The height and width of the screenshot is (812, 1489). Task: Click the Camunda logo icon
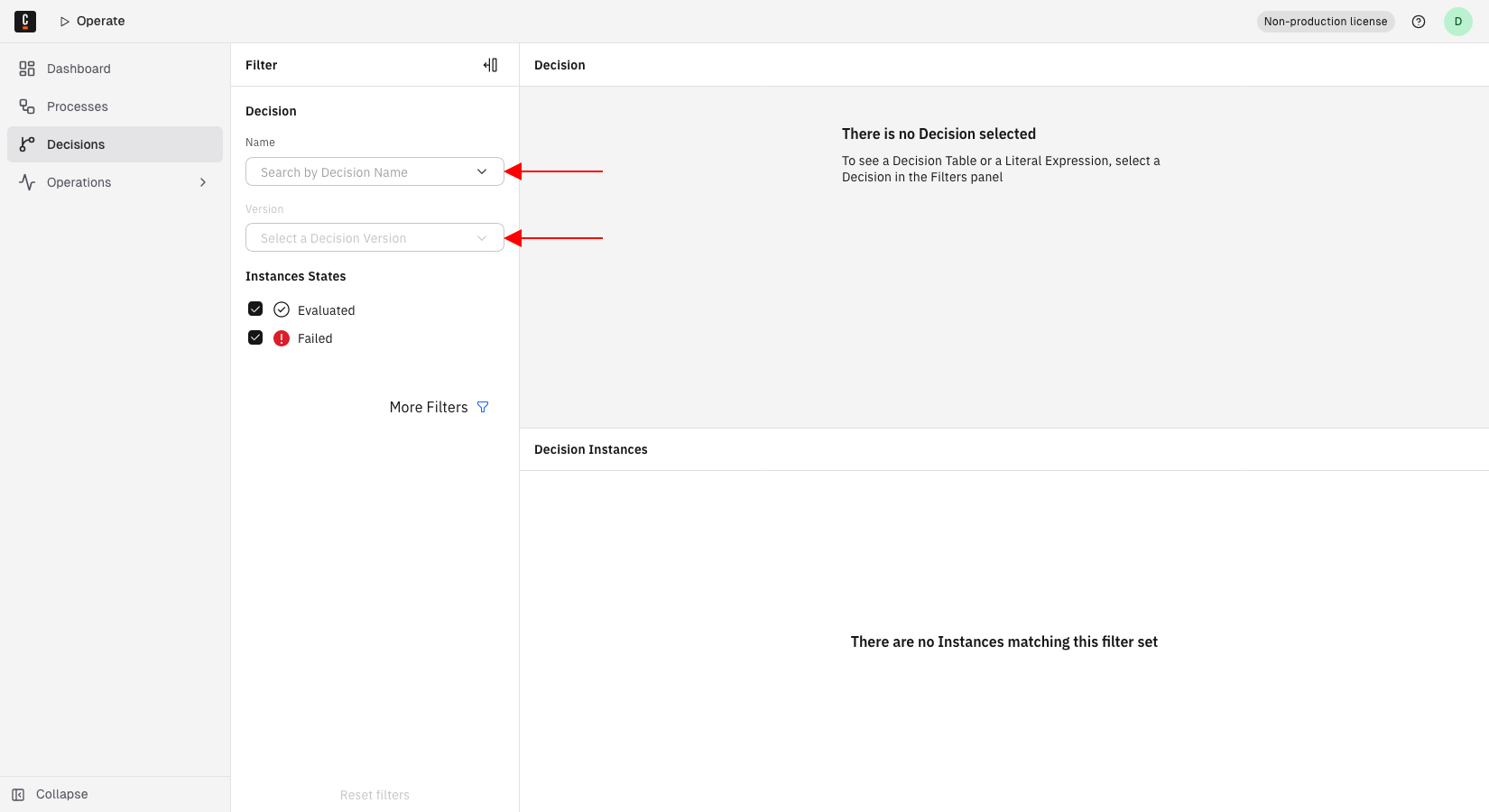pyautogui.click(x=25, y=21)
